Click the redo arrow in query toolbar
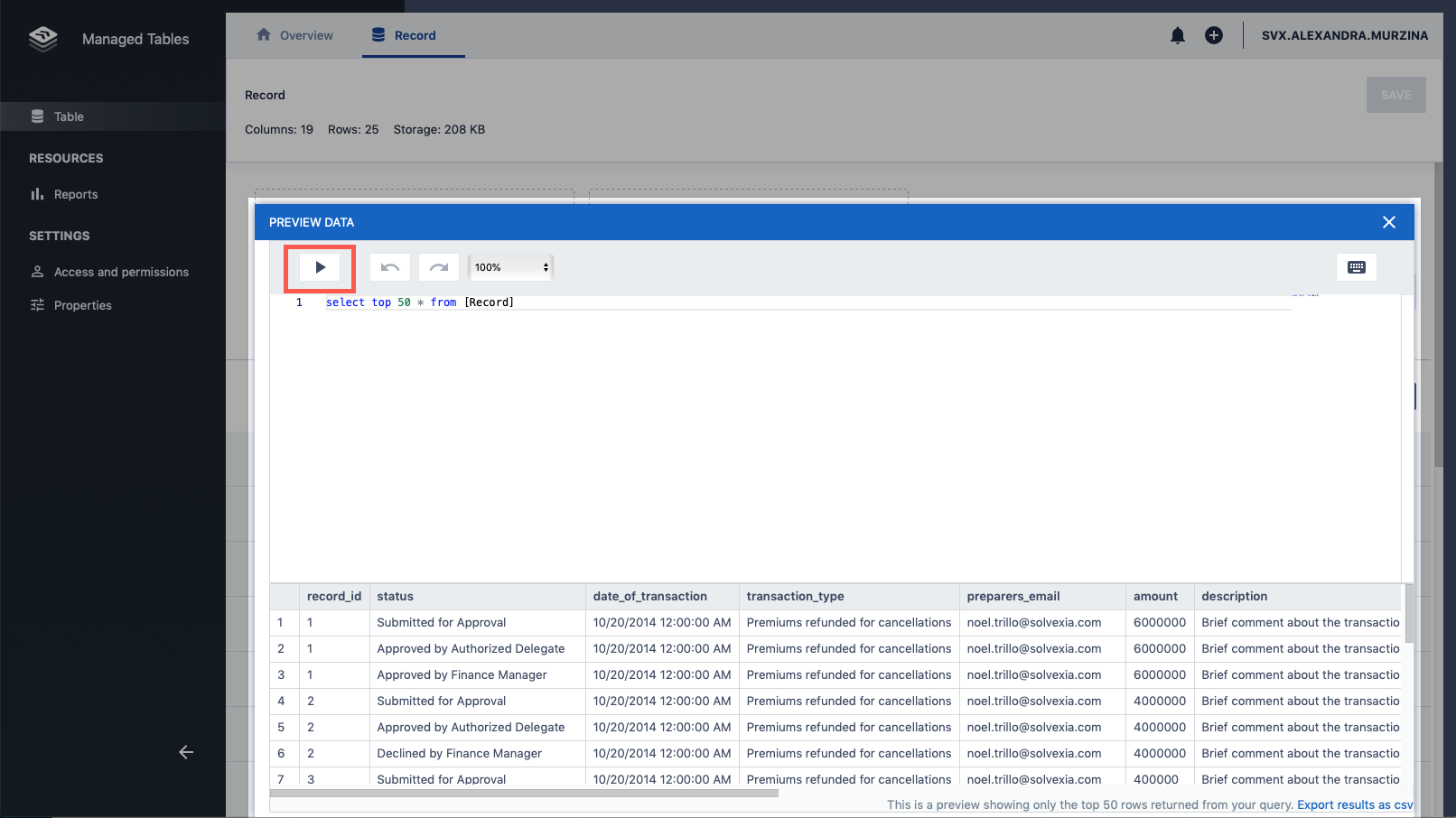This screenshot has height=818, width=1456. pyautogui.click(x=439, y=267)
